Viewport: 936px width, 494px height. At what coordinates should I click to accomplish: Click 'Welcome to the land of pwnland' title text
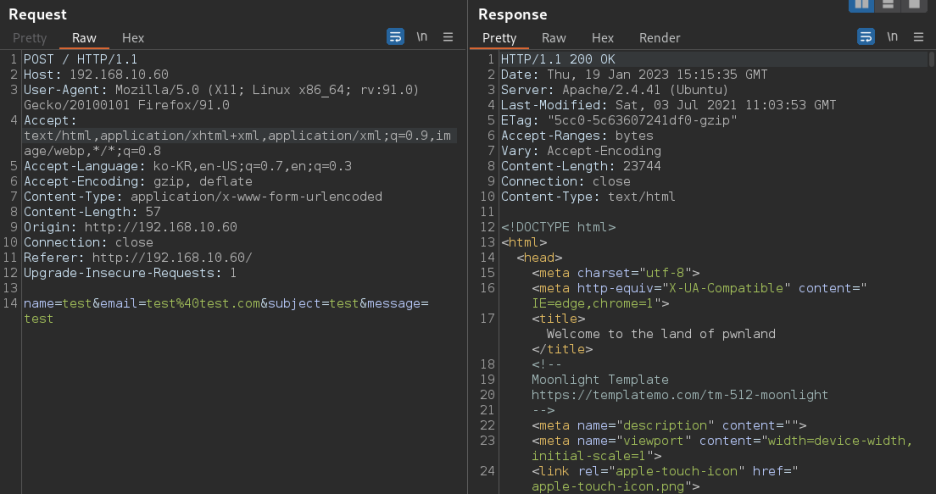[661, 334]
